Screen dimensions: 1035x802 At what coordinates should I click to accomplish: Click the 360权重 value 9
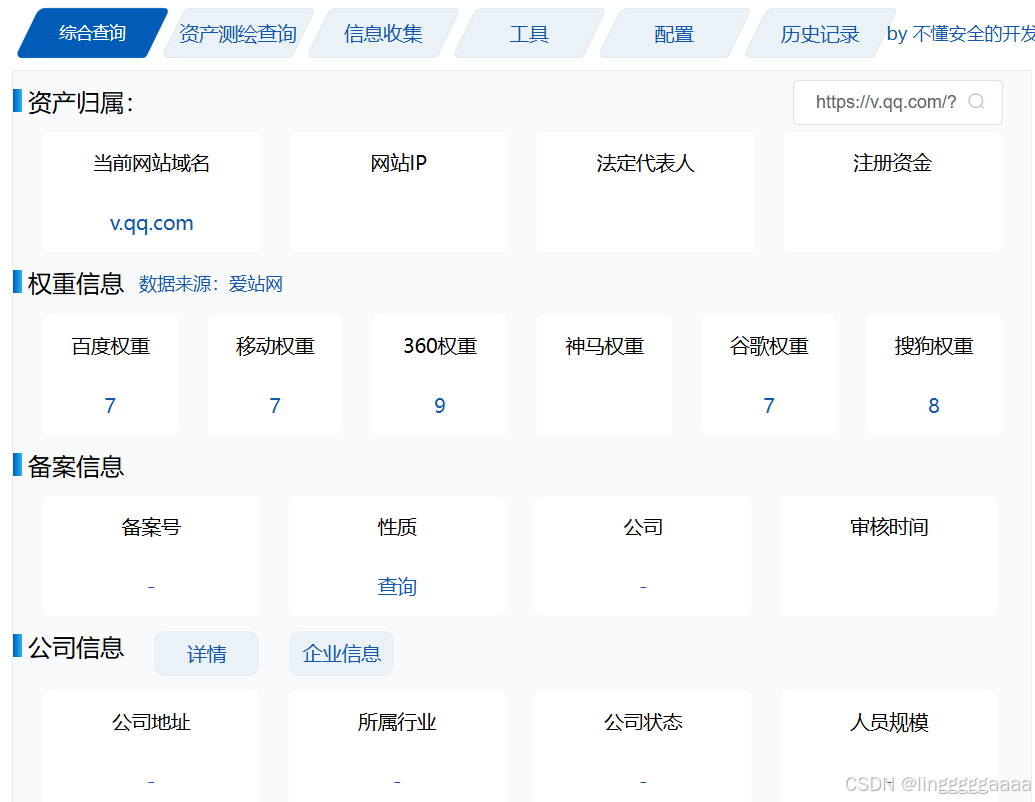(x=439, y=406)
